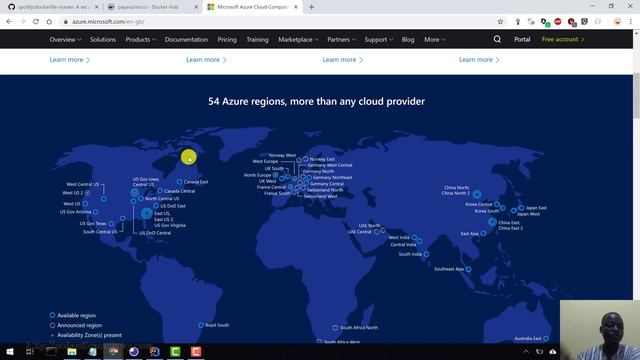This screenshot has height=360, width=640.
Task: Click the browser Forward arrow
Action: (x=22, y=22)
